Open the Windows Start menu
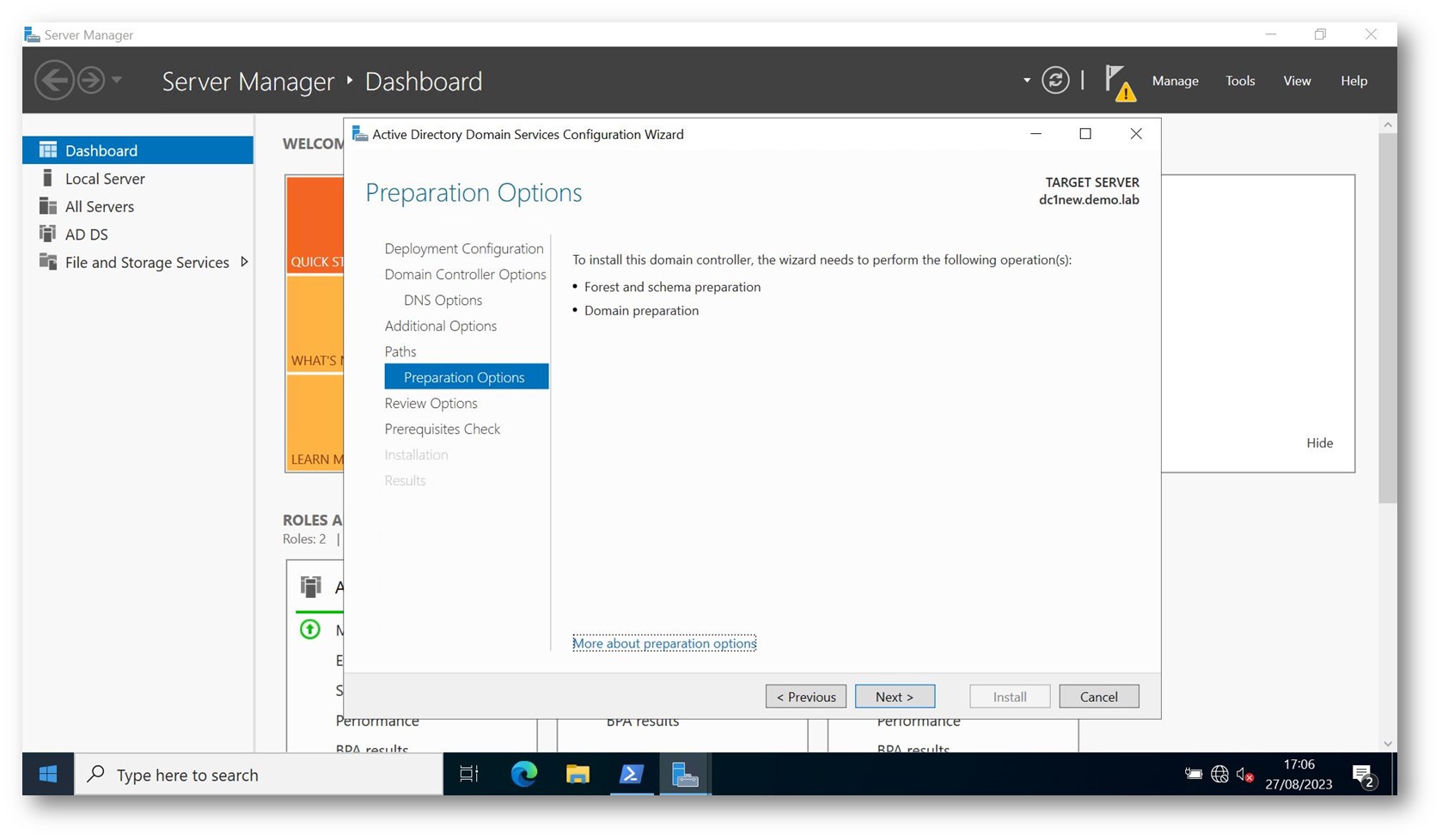Screen dimensions: 1442x840 tap(48, 775)
